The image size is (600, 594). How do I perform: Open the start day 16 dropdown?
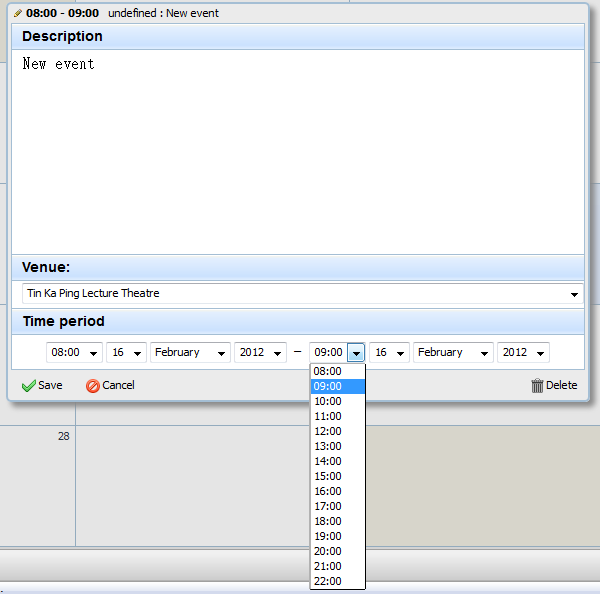pos(126,352)
